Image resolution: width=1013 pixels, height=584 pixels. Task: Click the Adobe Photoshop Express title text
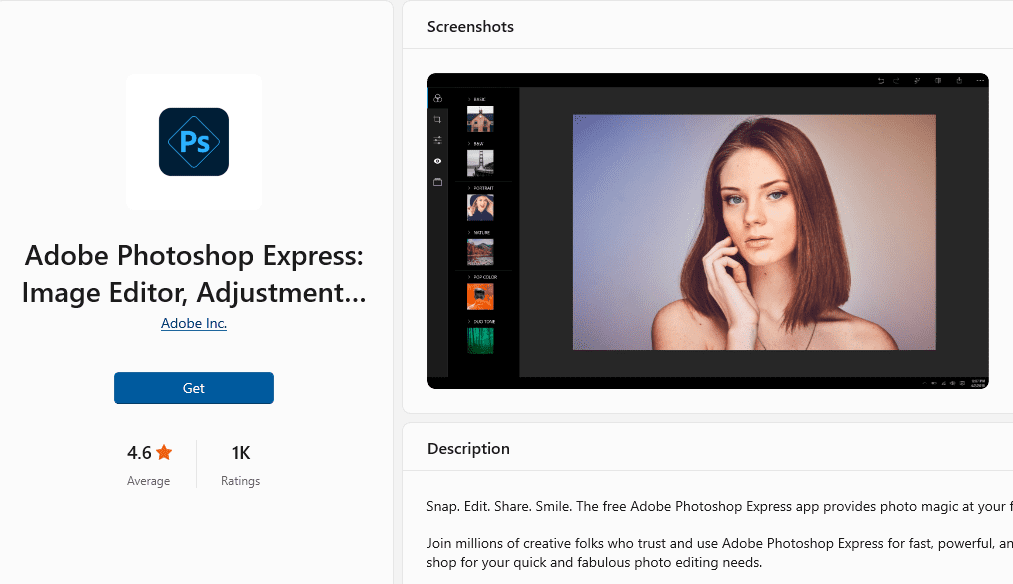click(x=194, y=274)
